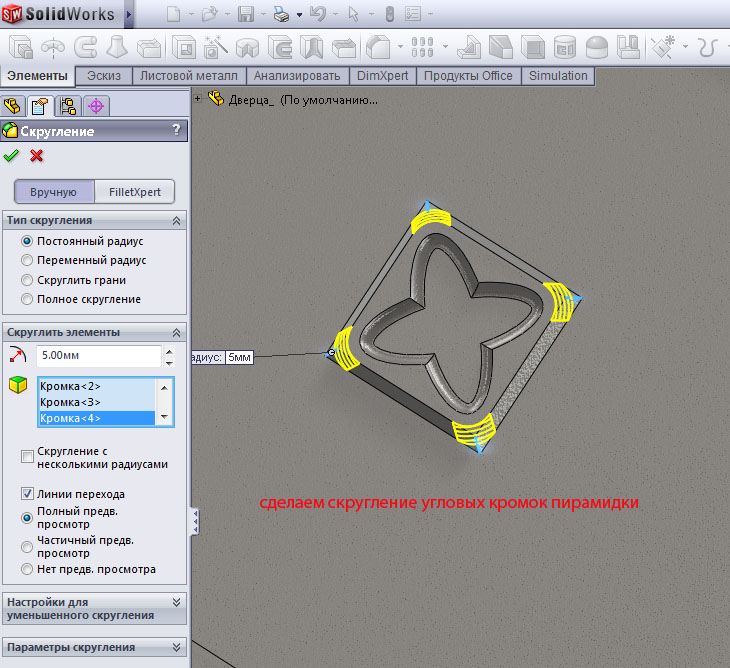Collapse the Тип скругления section
The height and width of the screenshot is (668, 730).
coord(177,221)
